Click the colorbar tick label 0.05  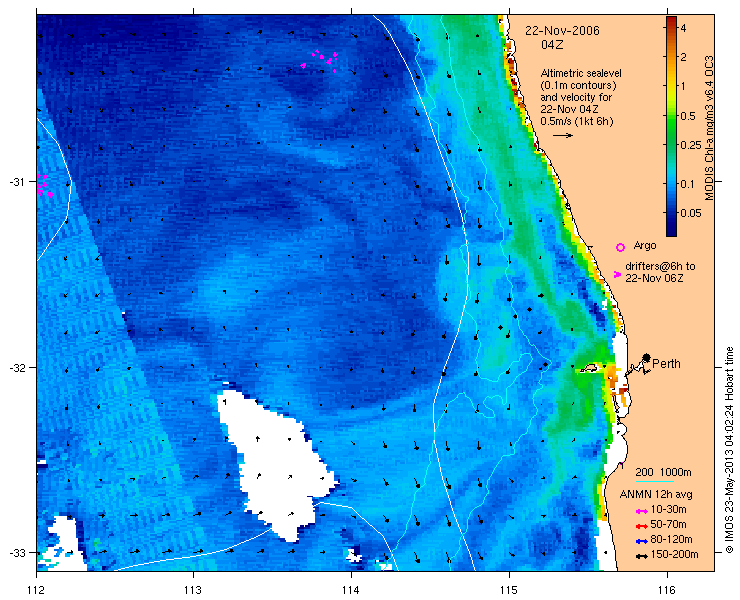690,213
